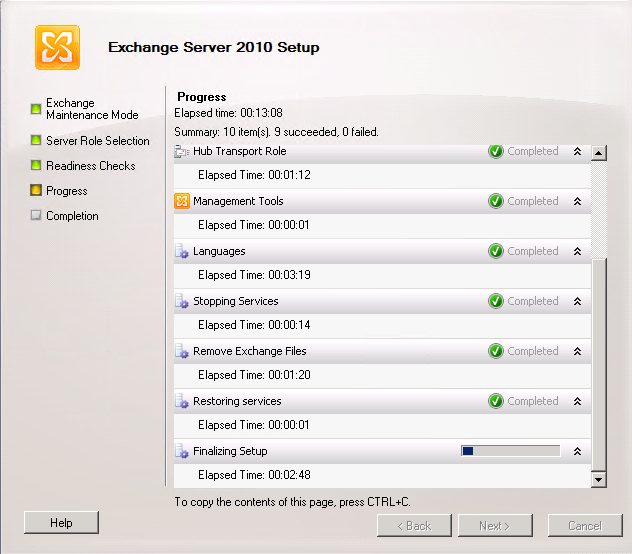Click the Summary 10 item(s) line
This screenshot has height=554, width=632.
pyautogui.click(x=276, y=132)
